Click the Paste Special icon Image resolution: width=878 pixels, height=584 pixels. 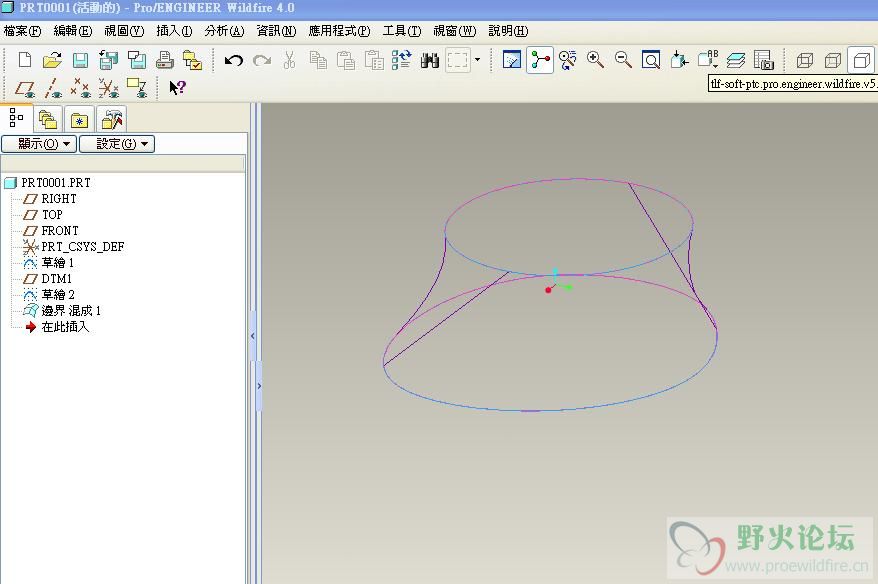[x=374, y=59]
